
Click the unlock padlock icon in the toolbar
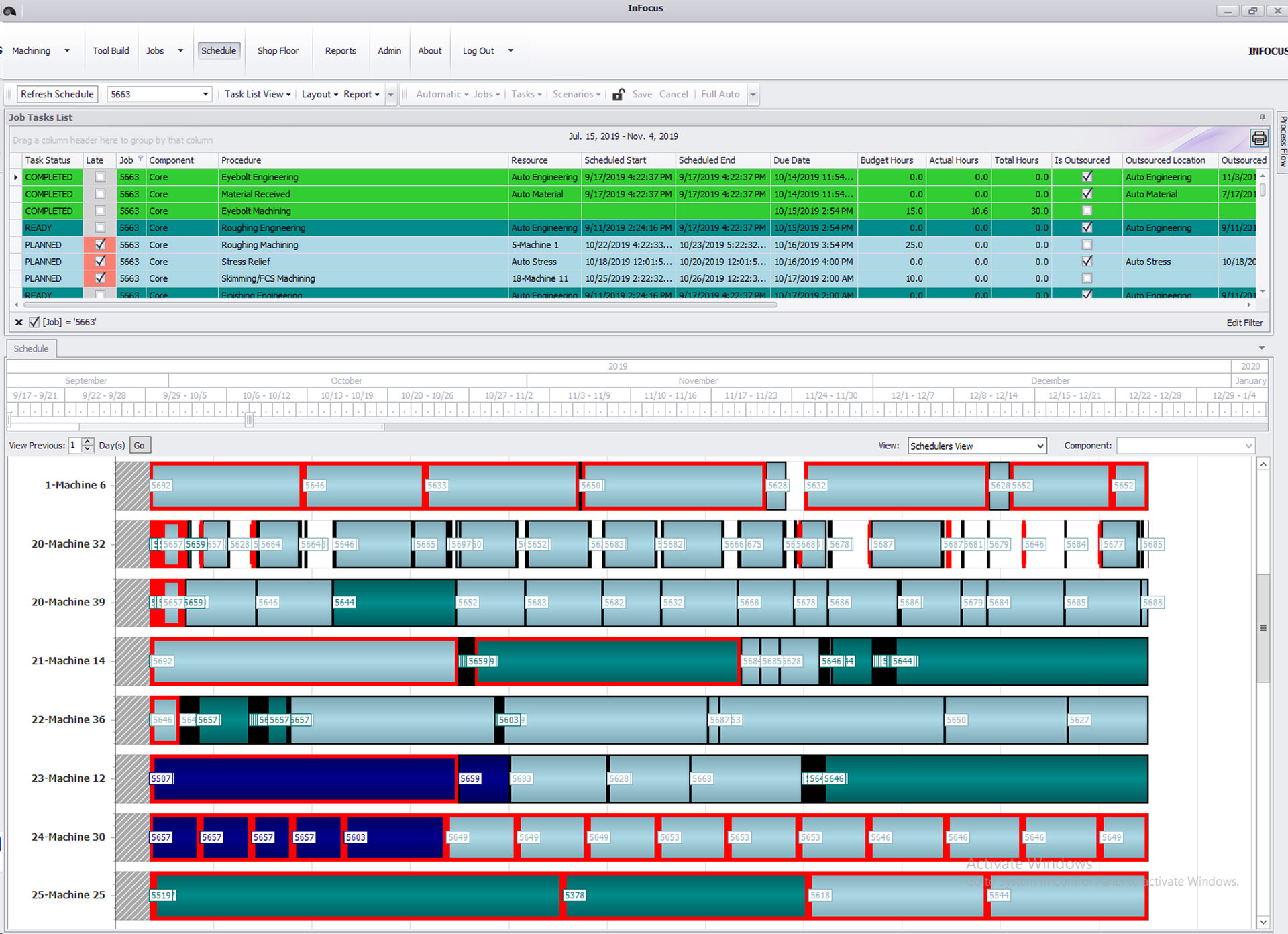click(x=618, y=94)
